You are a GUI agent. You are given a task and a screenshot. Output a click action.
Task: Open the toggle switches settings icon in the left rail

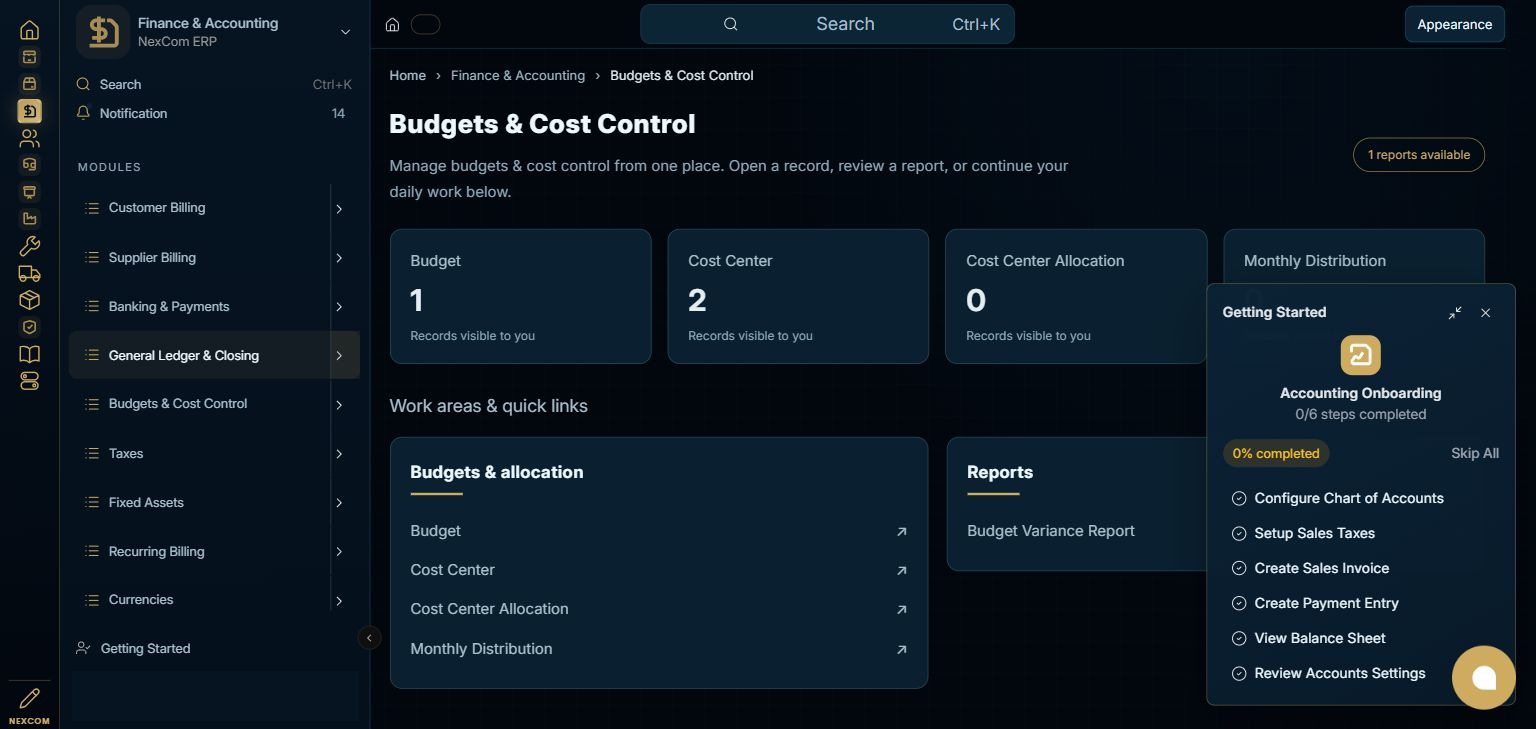coord(29,381)
